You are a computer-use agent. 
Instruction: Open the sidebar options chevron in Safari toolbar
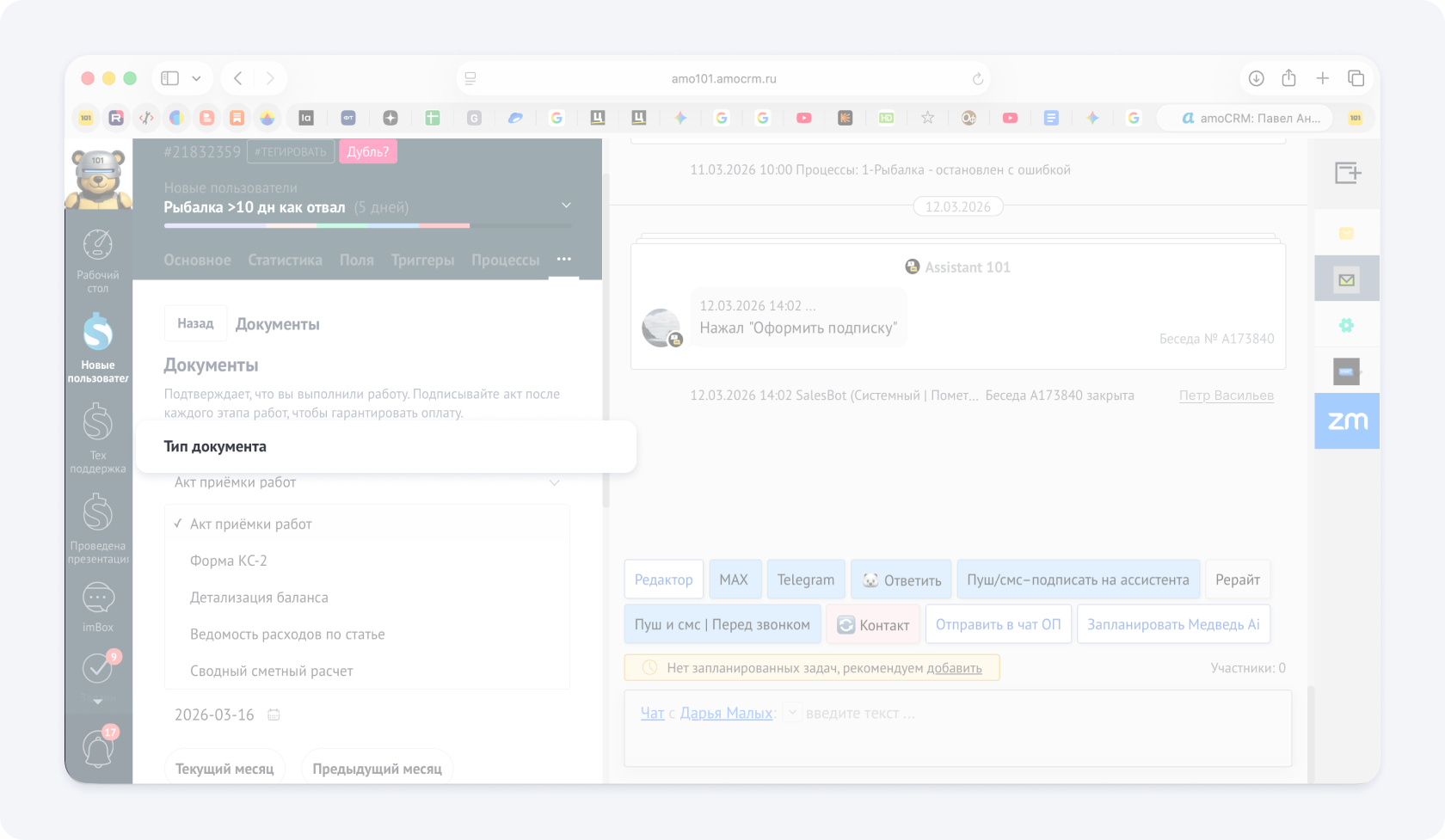click(x=196, y=78)
